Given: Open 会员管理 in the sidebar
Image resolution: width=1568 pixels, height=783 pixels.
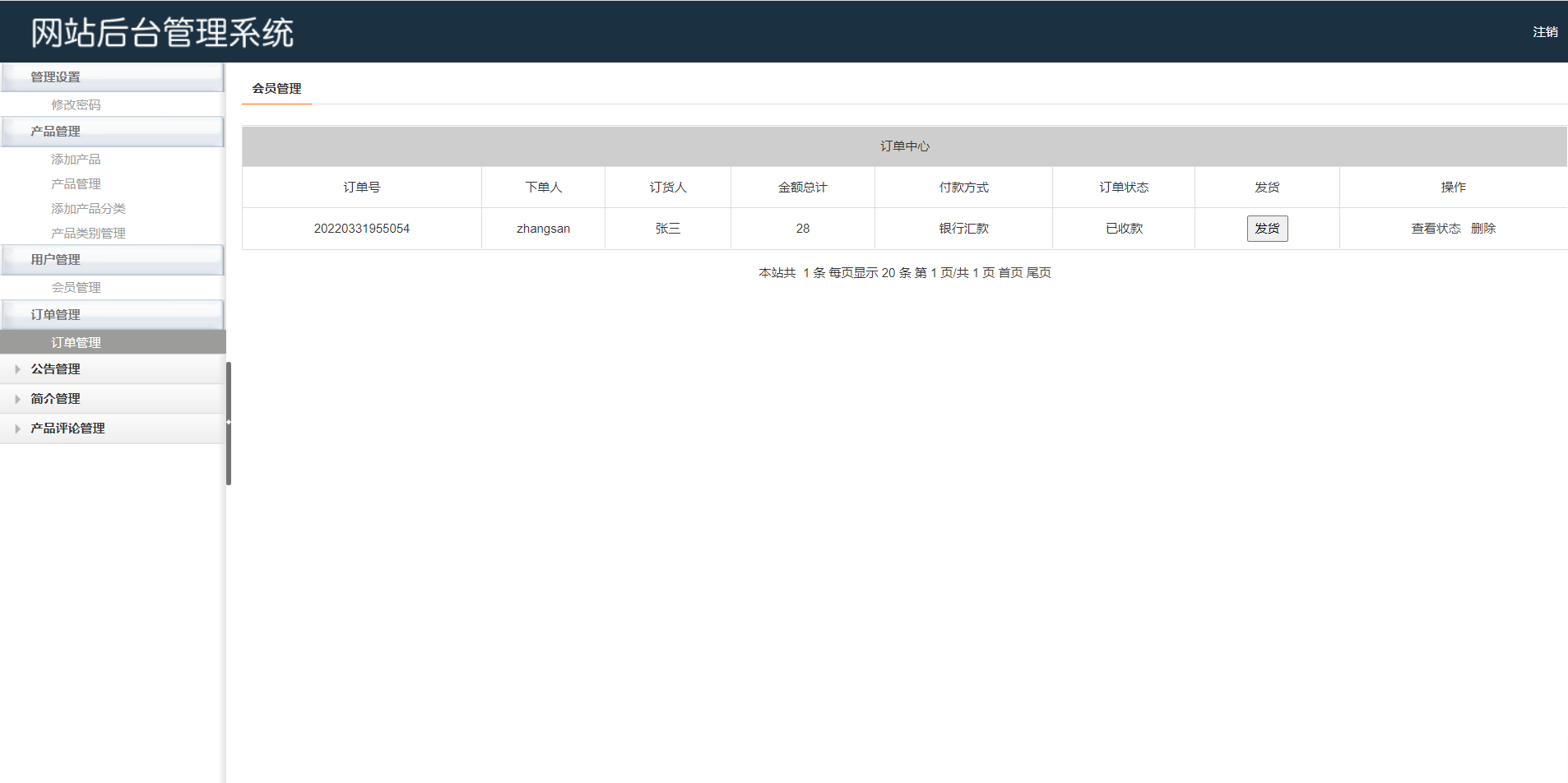Looking at the screenshot, I should pyautogui.click(x=76, y=287).
